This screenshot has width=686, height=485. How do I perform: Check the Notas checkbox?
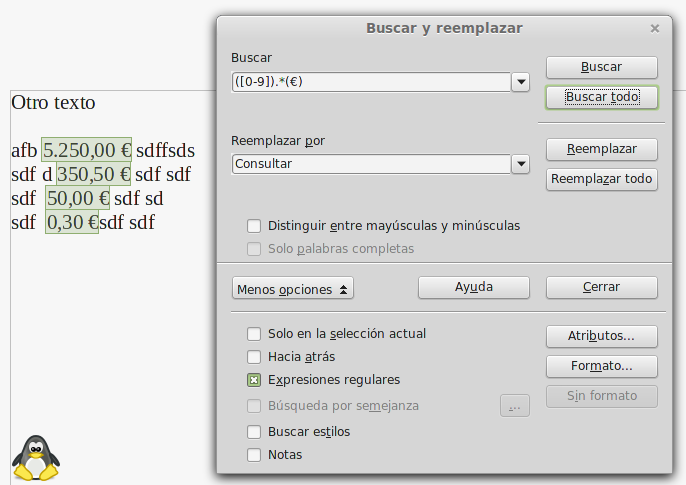[254, 455]
